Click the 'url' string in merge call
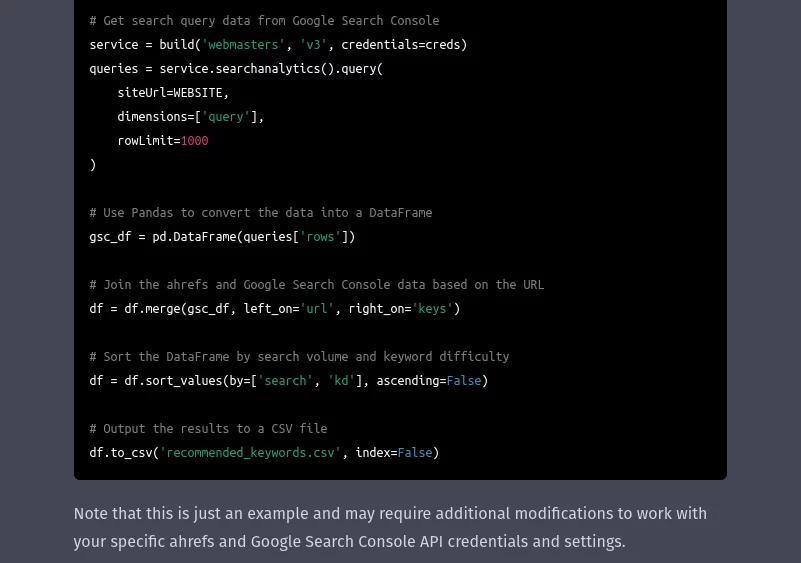Screen dimensions: 801x563 (316, 309)
